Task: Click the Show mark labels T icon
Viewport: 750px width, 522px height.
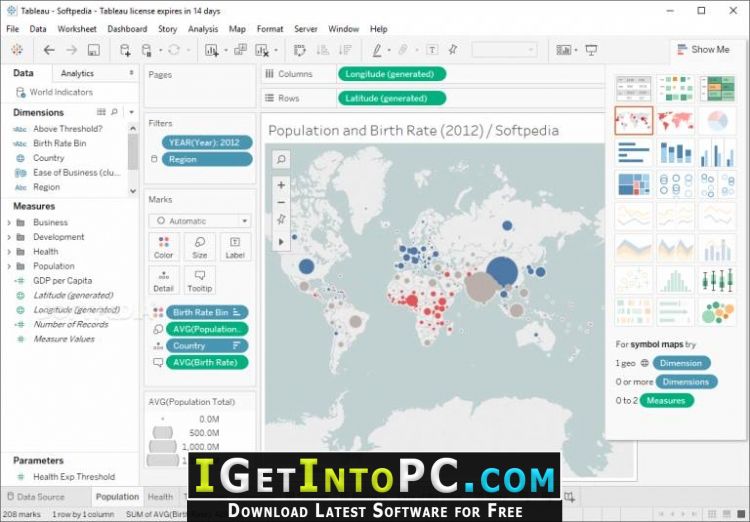Action: (x=432, y=50)
